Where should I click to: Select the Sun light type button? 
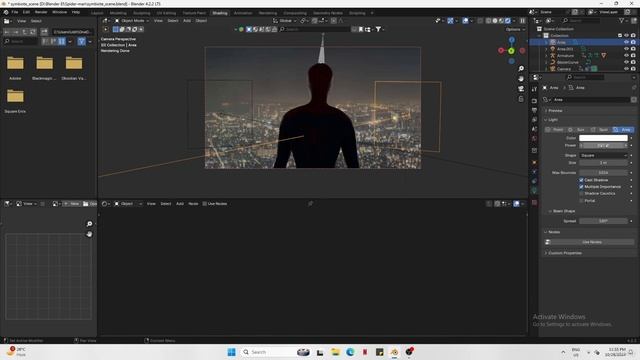point(578,129)
